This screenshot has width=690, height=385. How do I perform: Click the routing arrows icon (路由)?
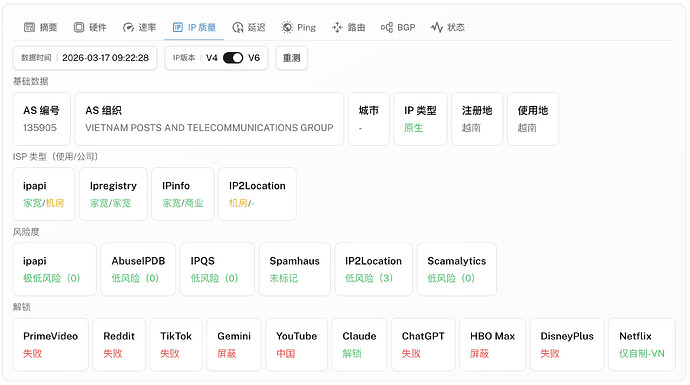(337, 27)
